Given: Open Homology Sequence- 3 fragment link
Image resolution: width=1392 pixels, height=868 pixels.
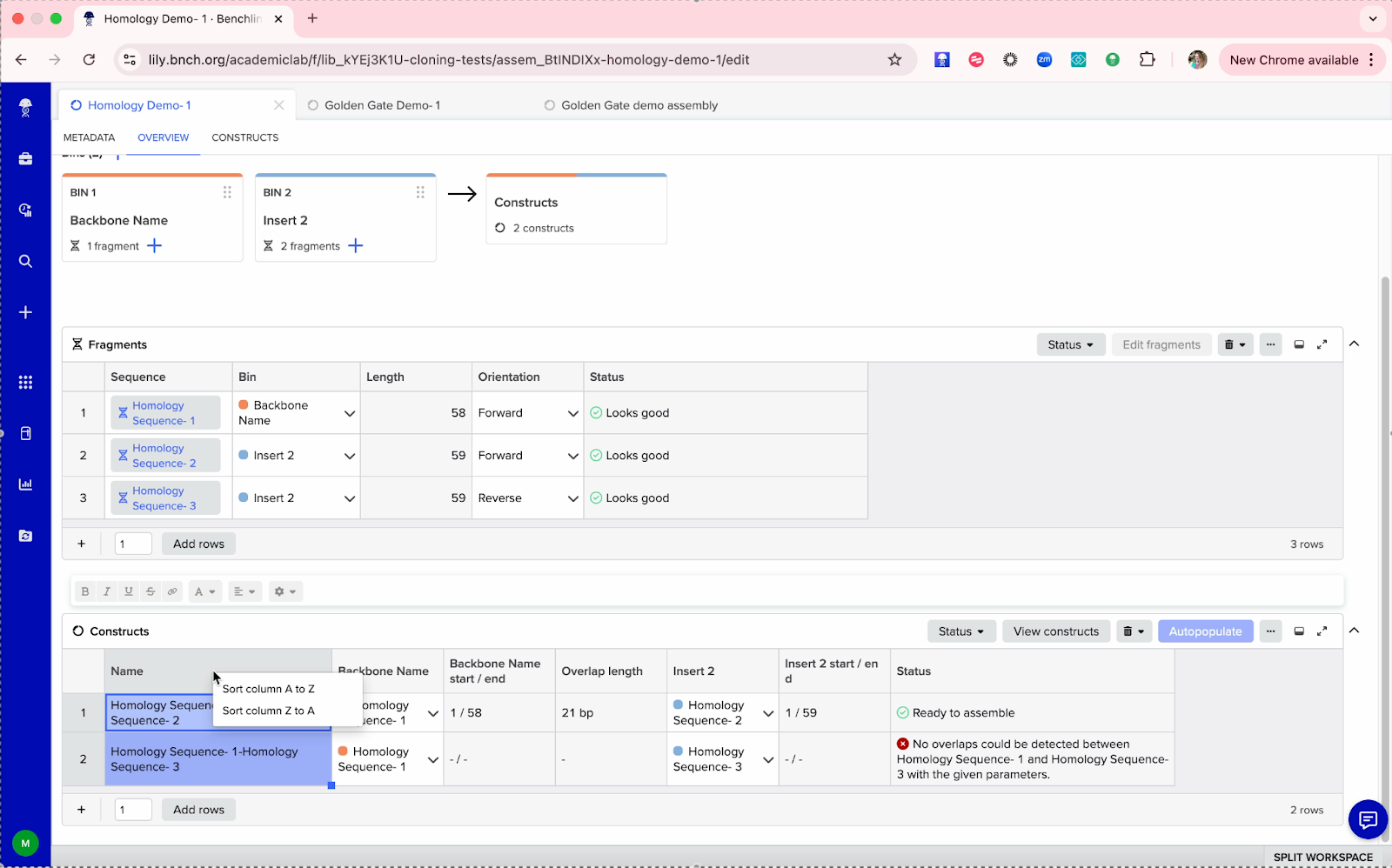Looking at the screenshot, I should (x=164, y=498).
